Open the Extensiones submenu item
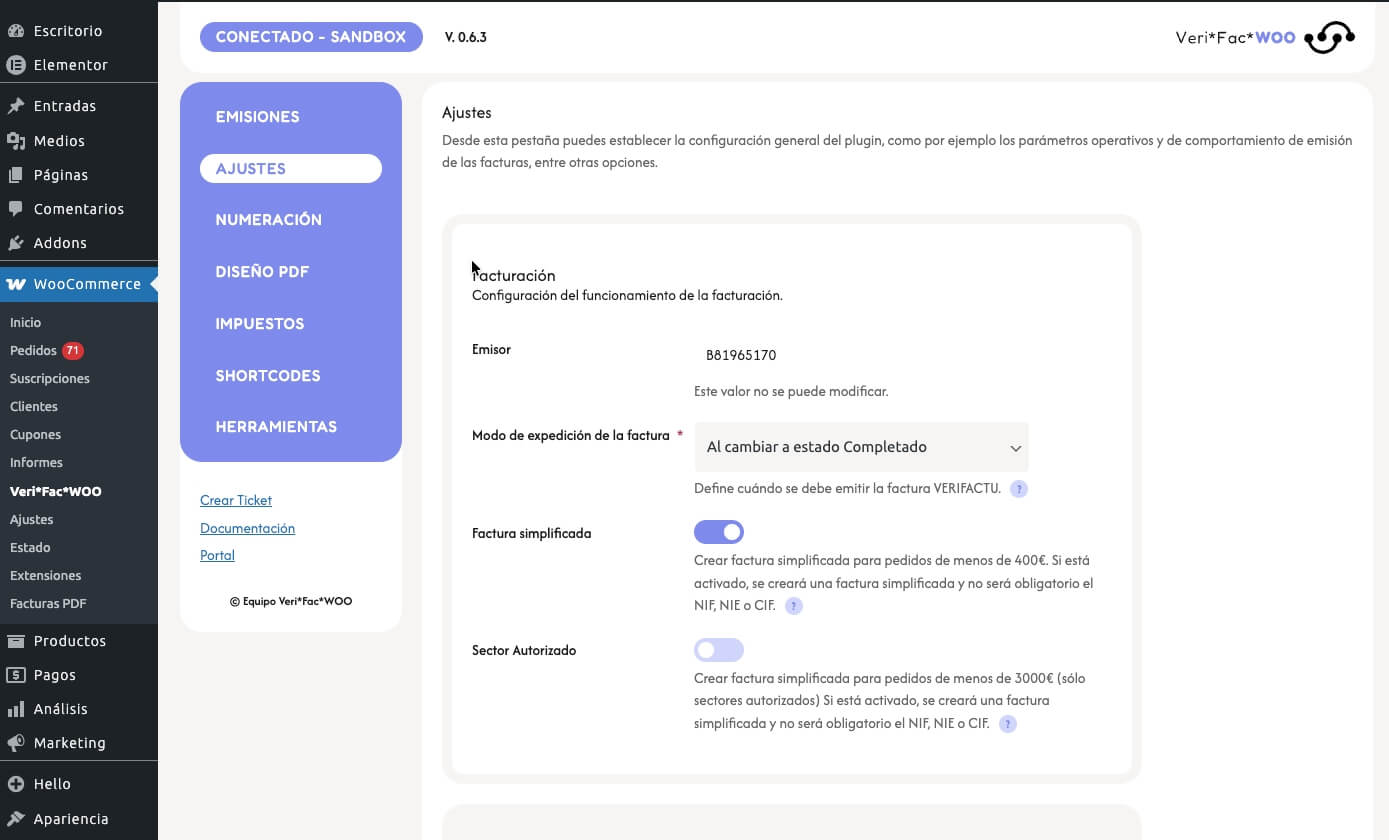Image resolution: width=1389 pixels, height=840 pixels. pos(46,576)
